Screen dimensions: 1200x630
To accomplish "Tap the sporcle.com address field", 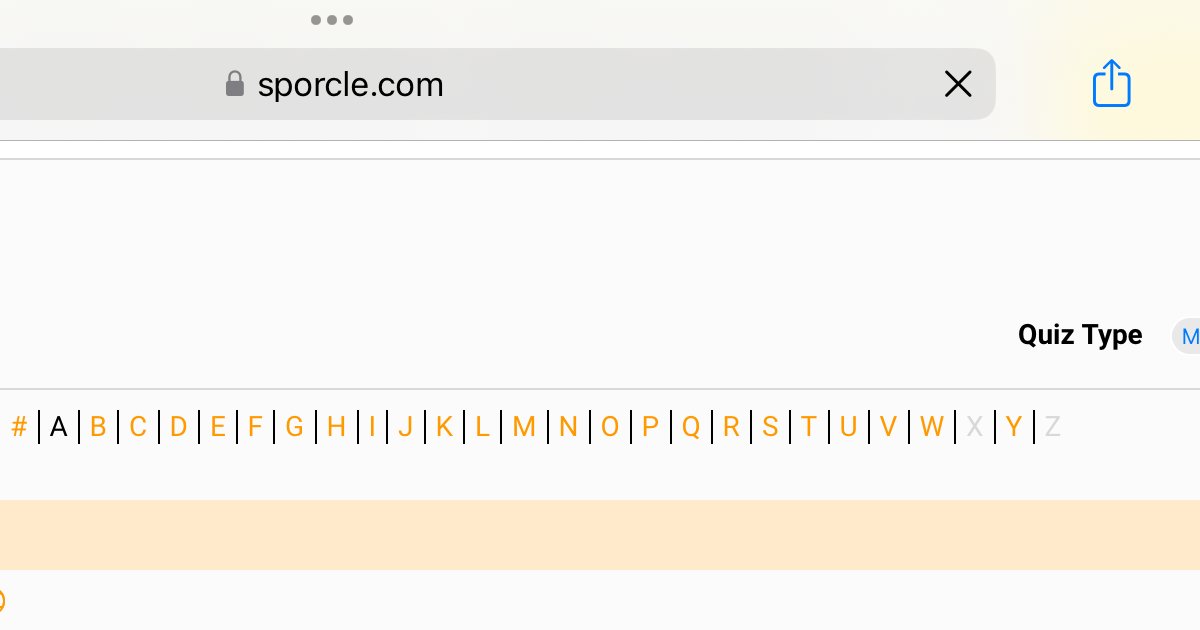I will click(x=497, y=84).
